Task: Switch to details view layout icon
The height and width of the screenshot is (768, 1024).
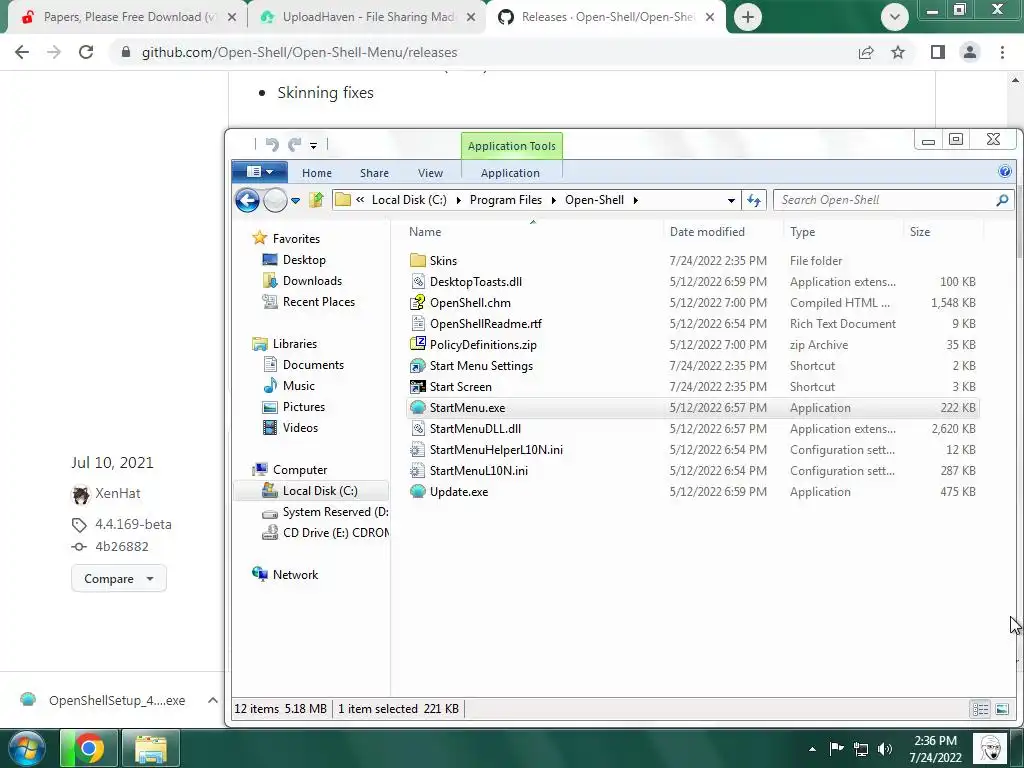Action: tap(980, 709)
